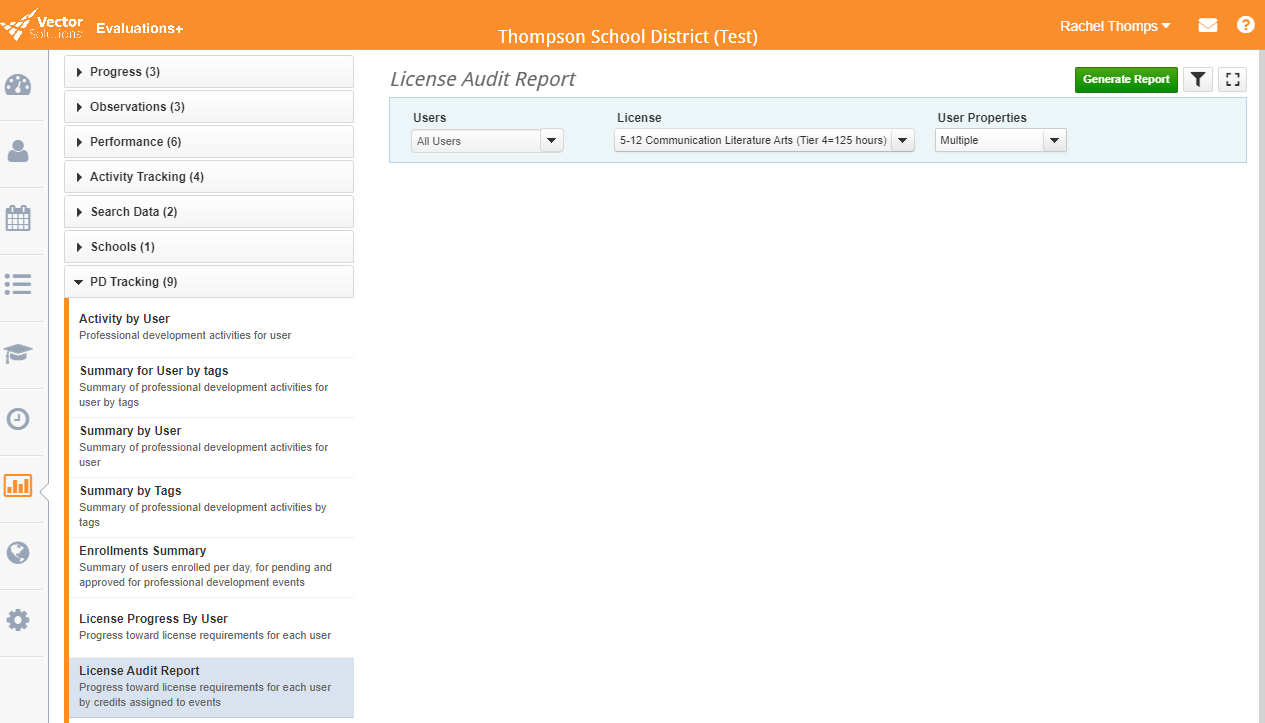Open the list icon in sidebar
Viewport: 1265px width, 723px height.
pos(18,284)
